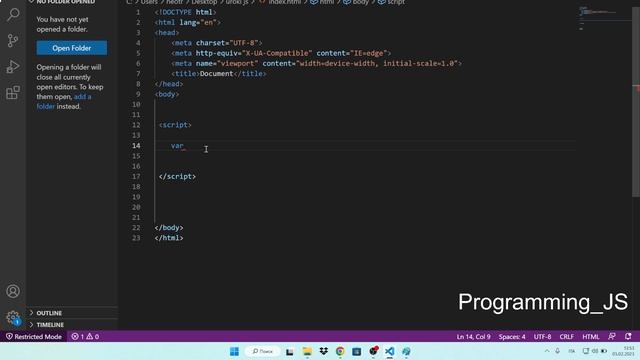Click the feedback icon in status bar
The height and width of the screenshot is (360, 640).
[611, 336]
